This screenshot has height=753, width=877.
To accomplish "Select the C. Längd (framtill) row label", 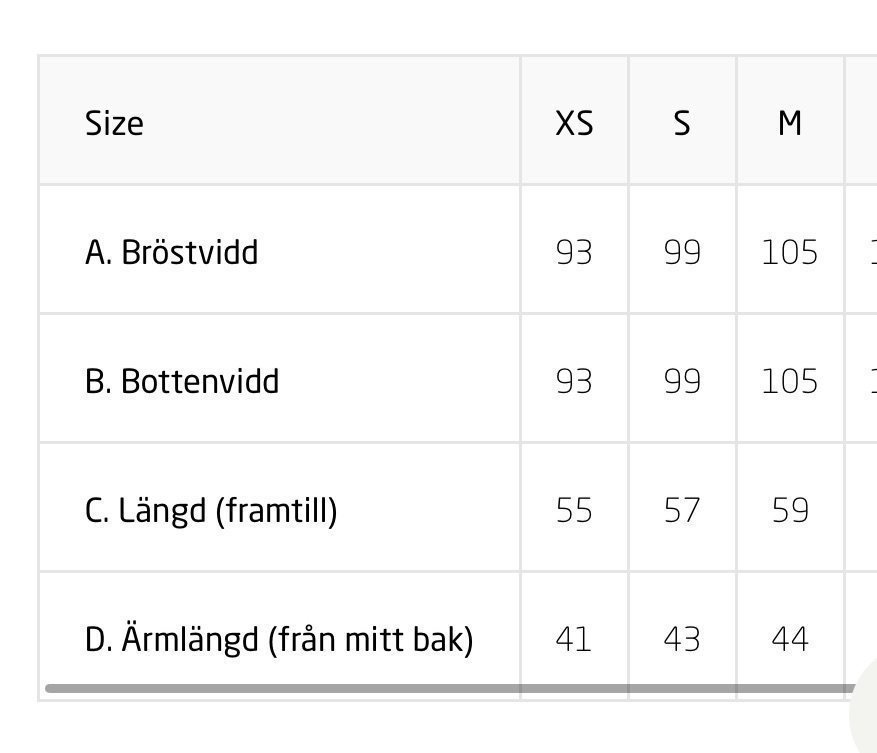I will pos(211,510).
